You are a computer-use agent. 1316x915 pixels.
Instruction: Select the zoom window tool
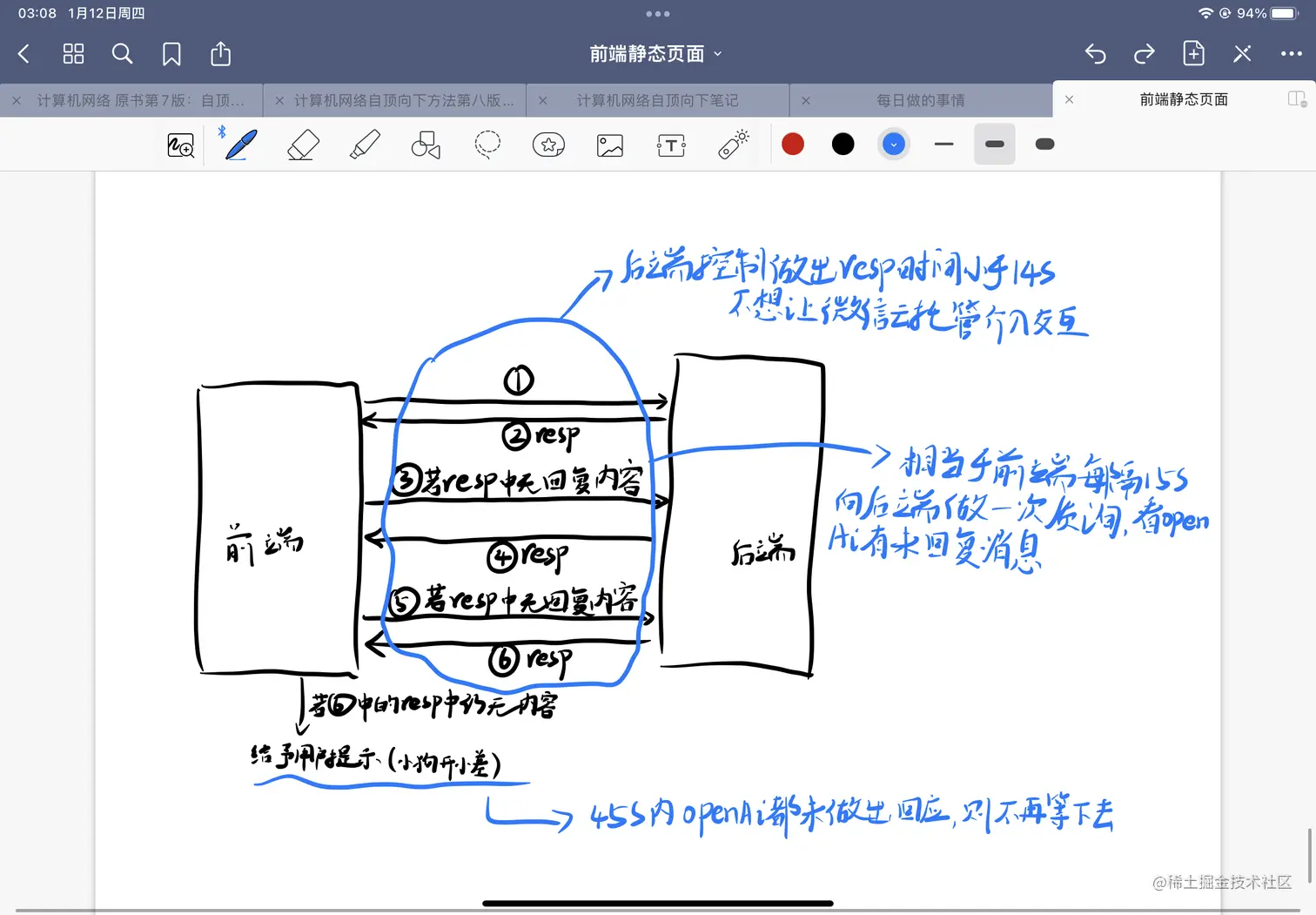[180, 145]
